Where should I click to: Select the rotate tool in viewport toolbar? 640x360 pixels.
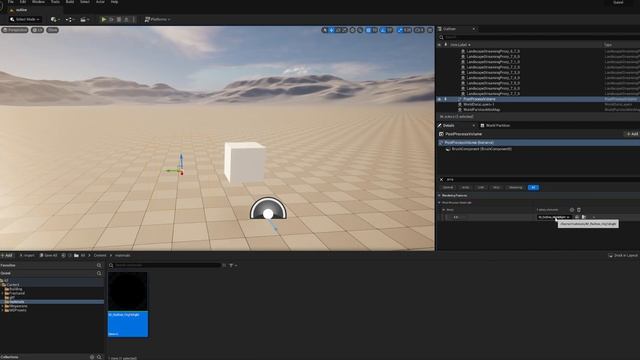point(338,30)
